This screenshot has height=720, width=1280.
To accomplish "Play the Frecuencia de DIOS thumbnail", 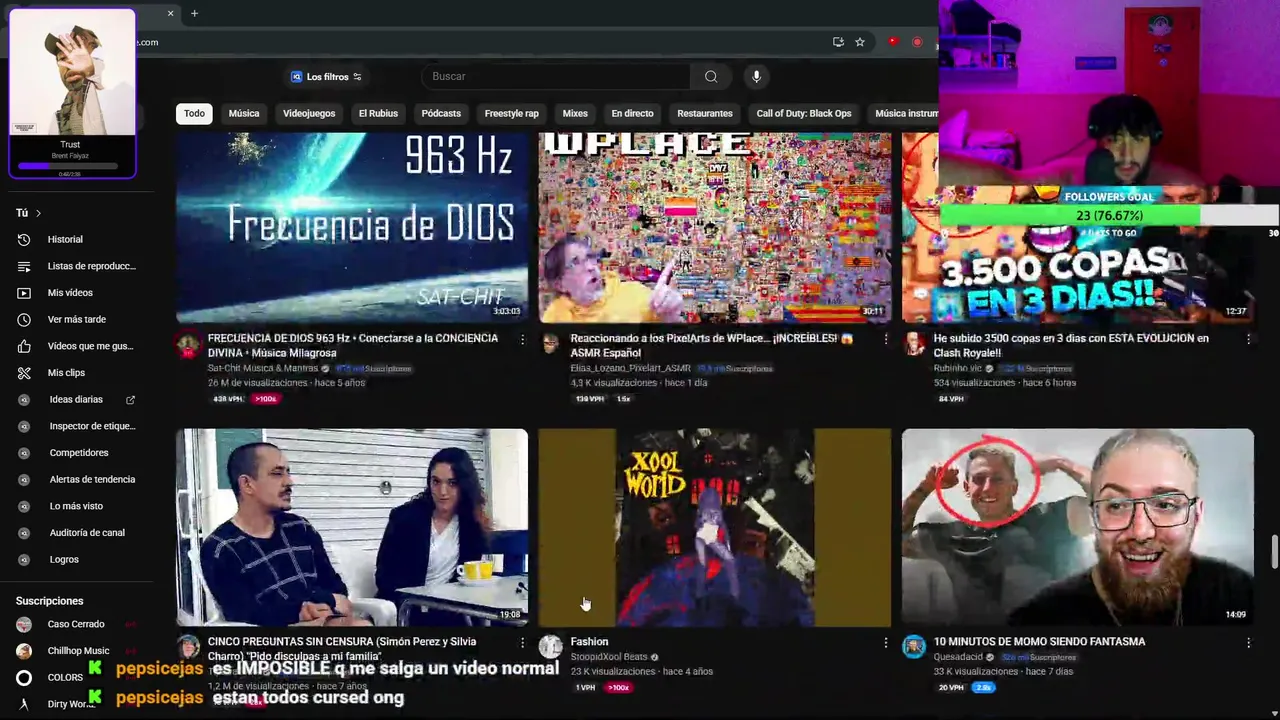I will (352, 227).
